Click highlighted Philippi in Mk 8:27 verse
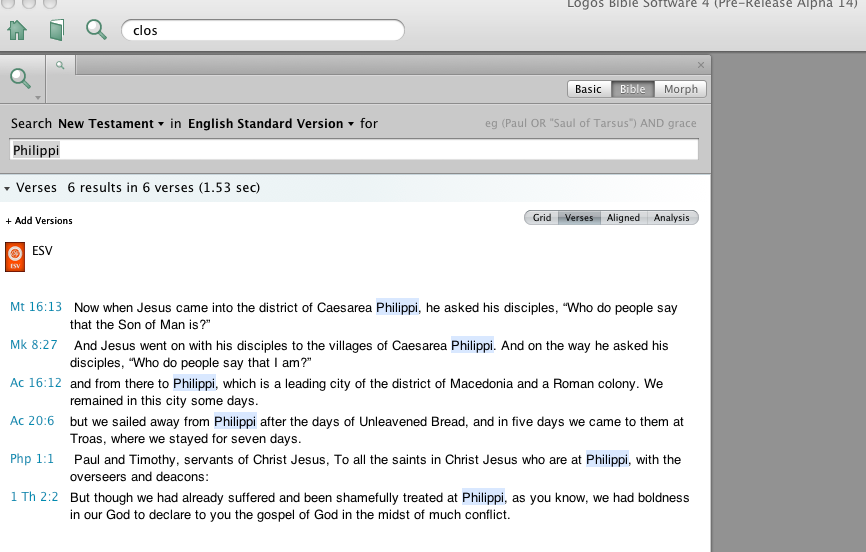866x552 pixels. pos(472,346)
